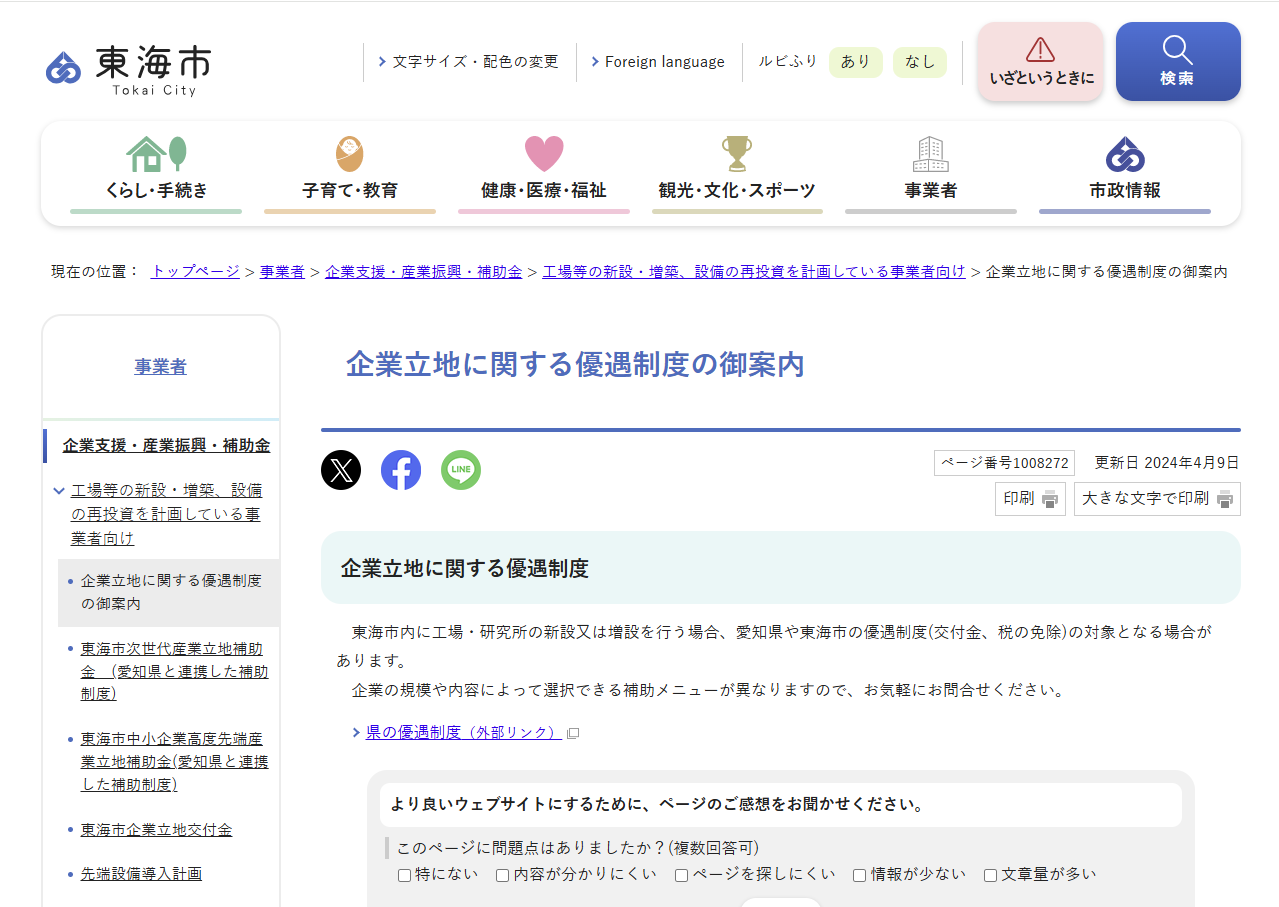Check the 情報が少ない checkbox
This screenshot has width=1279, height=907.
click(x=859, y=875)
